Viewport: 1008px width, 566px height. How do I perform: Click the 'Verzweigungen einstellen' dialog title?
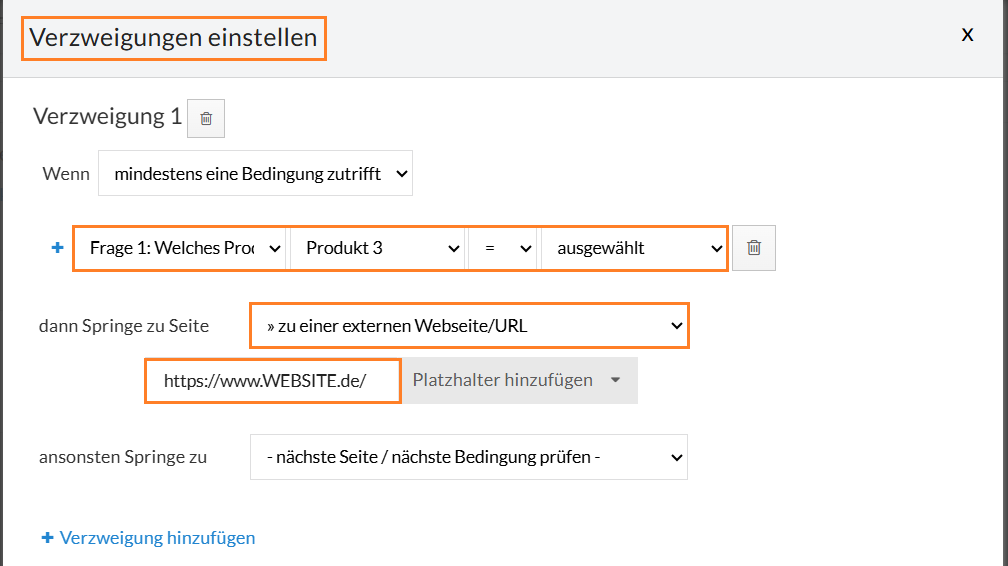click(174, 38)
